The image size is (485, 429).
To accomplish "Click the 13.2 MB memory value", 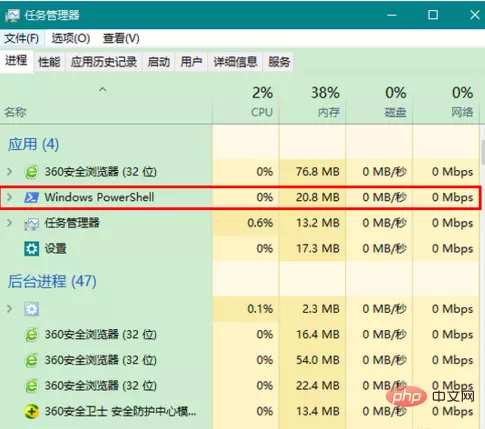I will [317, 223].
